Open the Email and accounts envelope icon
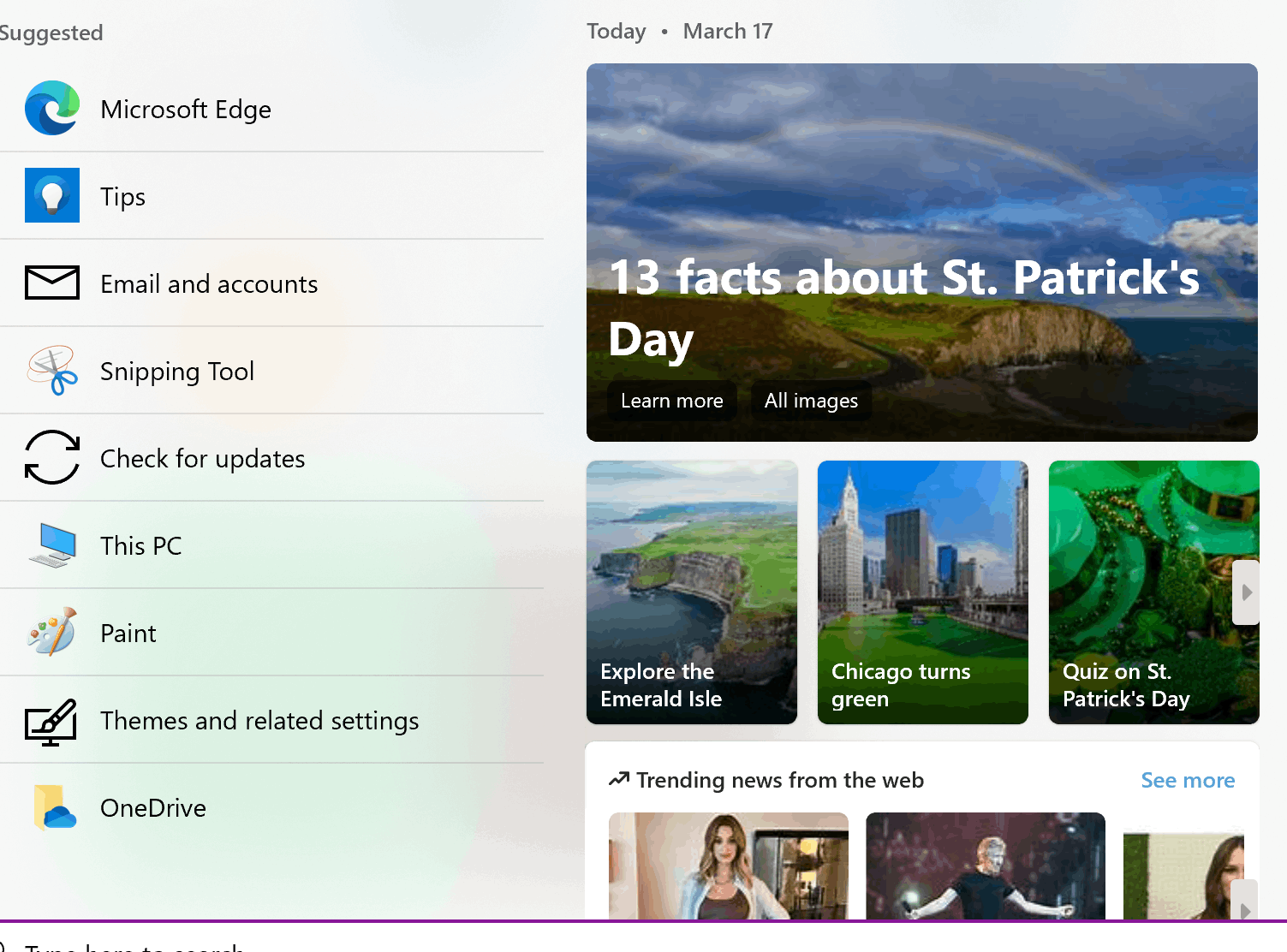This screenshot has width=1287, height=952. point(52,283)
